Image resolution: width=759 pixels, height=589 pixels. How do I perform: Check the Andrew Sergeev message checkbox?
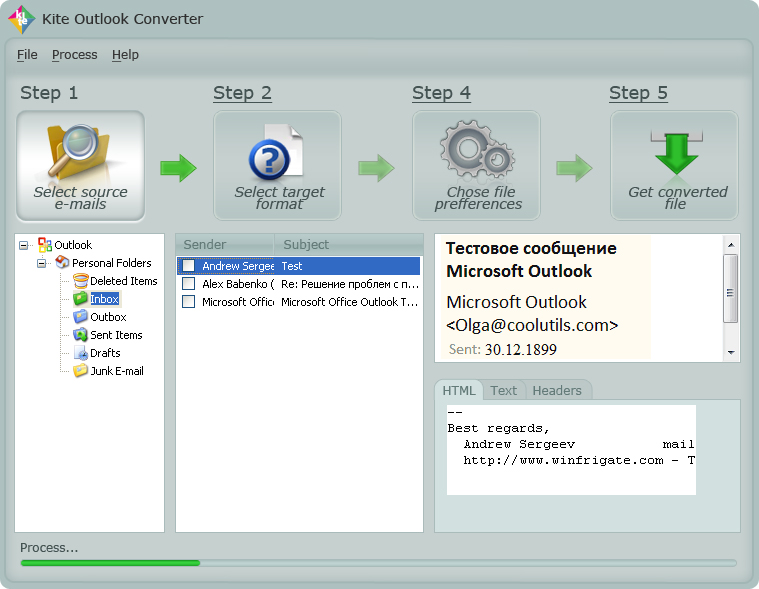(x=188, y=266)
